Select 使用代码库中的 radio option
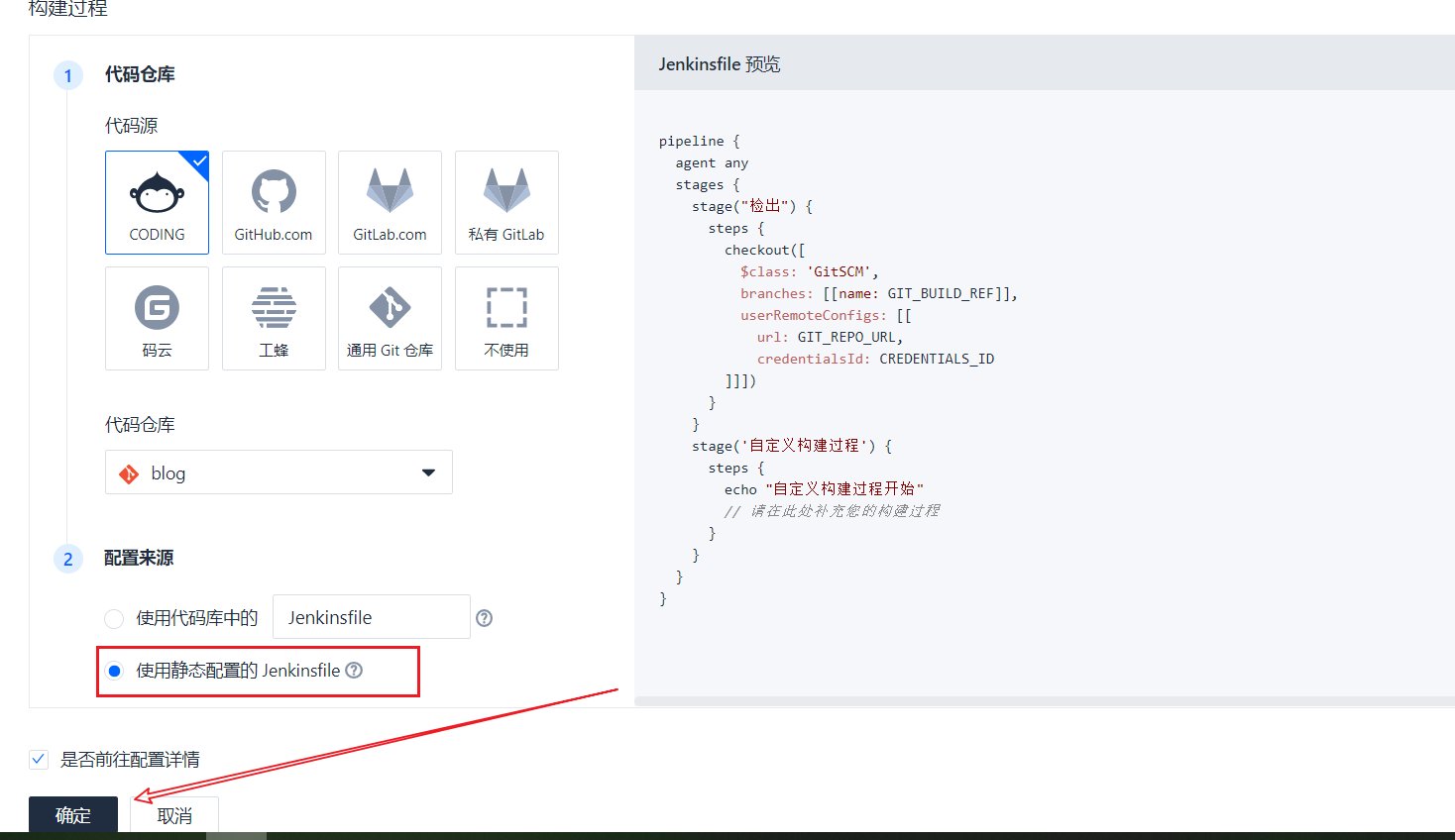 [114, 618]
